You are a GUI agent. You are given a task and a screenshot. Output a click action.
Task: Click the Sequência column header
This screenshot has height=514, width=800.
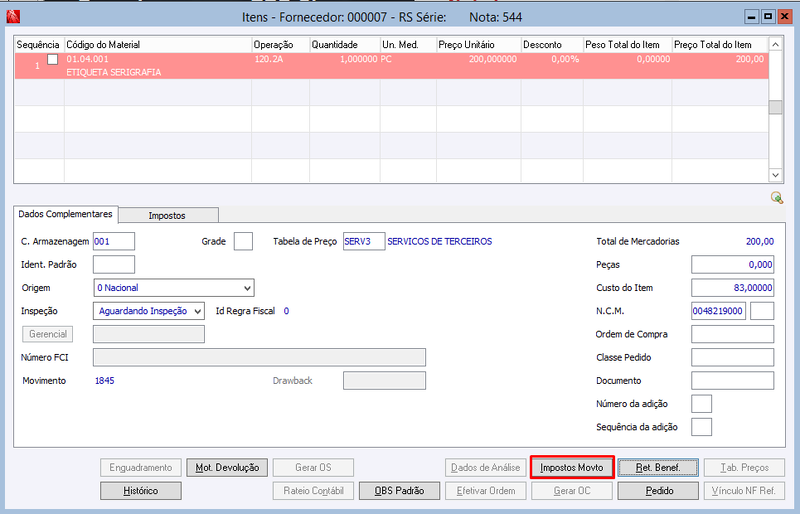[39, 44]
